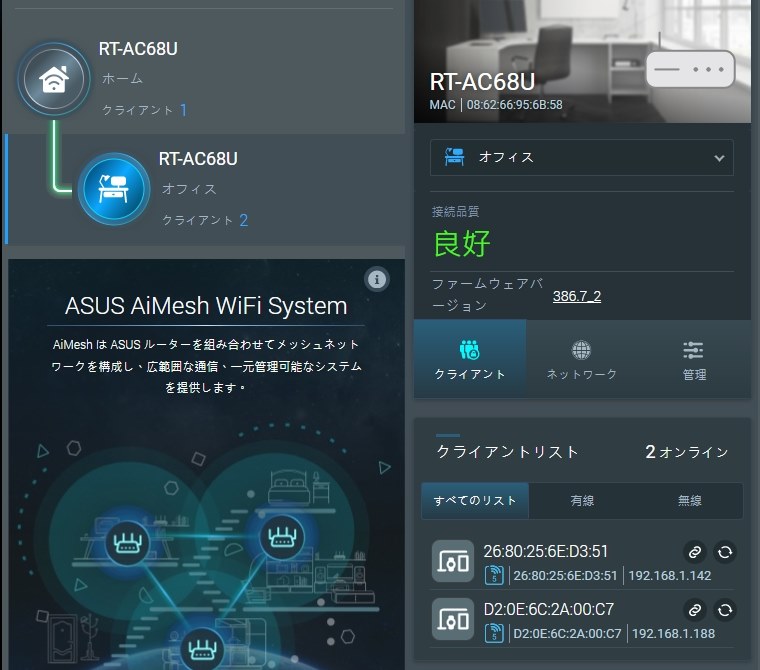The height and width of the screenshot is (670, 760).
Task: Click reconnect icon for 26:80:25:6E:D3:51
Action: [725, 552]
